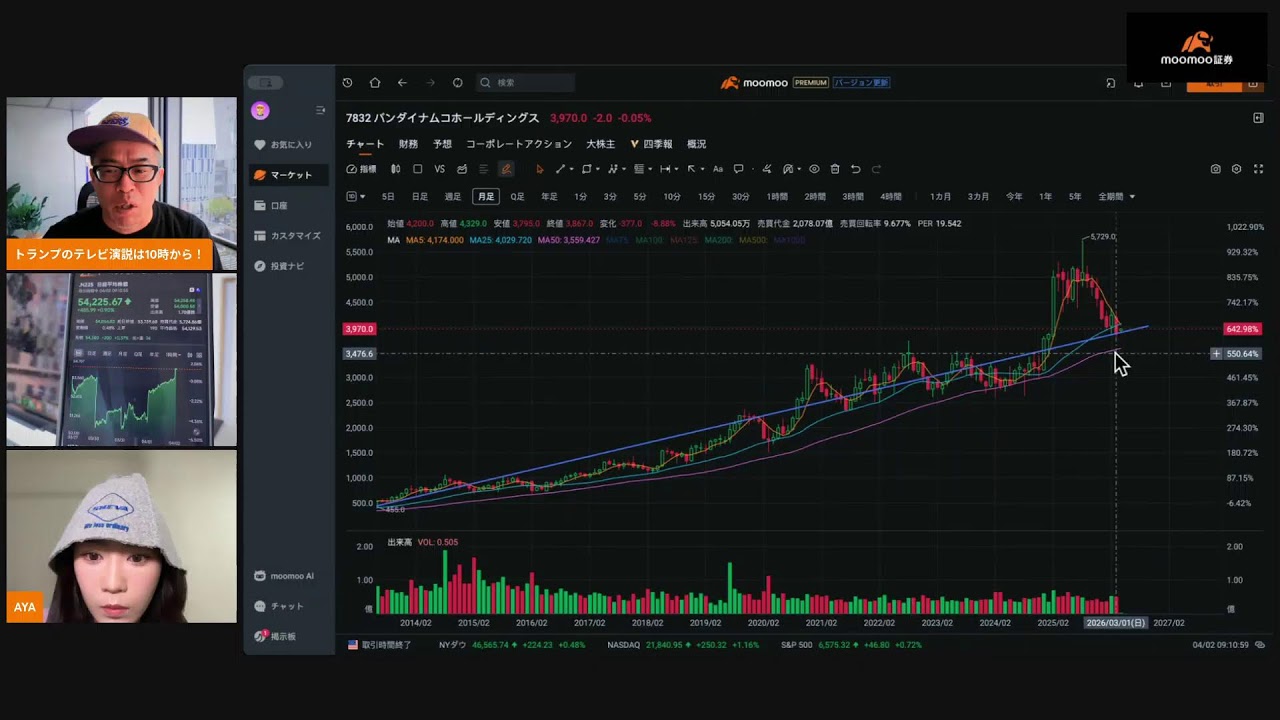
Task: Switch to the 財務 tab
Action: coord(408,144)
